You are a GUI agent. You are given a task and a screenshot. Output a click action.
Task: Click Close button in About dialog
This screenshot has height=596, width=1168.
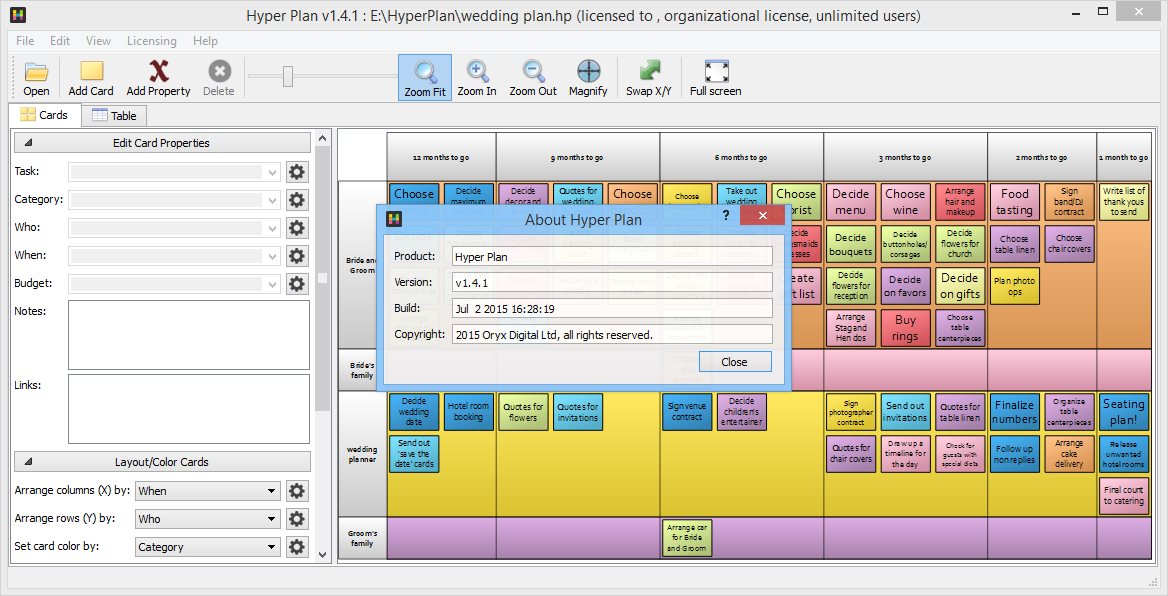(734, 361)
